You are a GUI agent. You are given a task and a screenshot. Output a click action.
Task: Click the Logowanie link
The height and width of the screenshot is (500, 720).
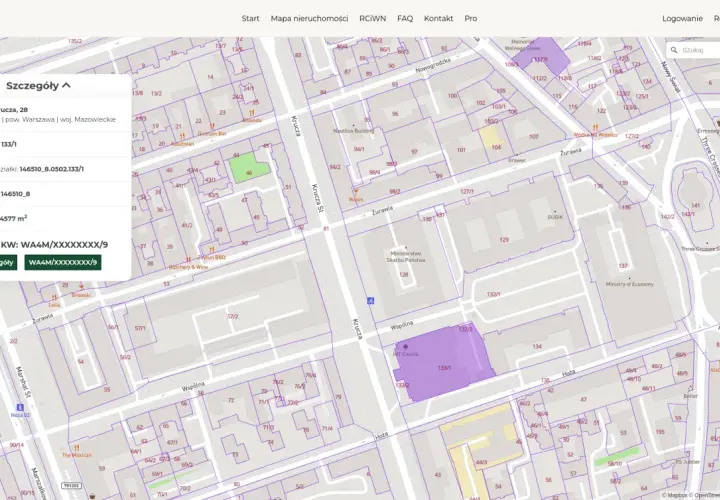(x=682, y=18)
